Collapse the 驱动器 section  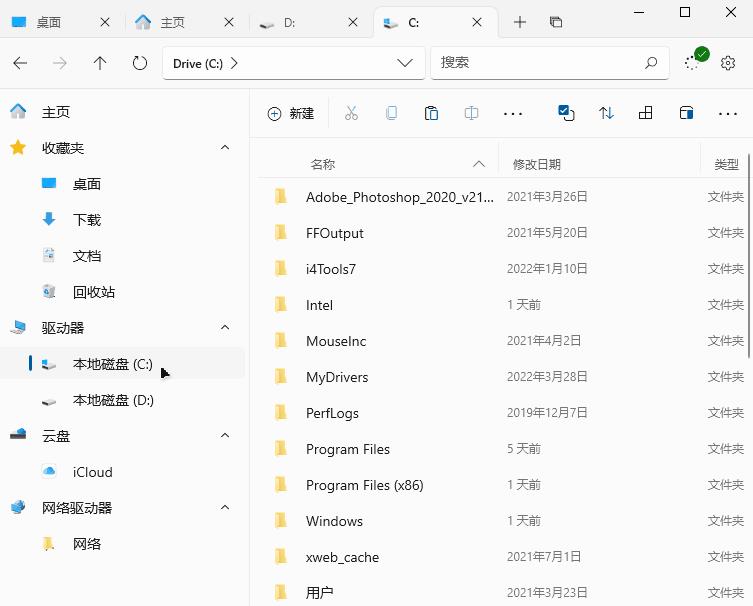coord(225,328)
